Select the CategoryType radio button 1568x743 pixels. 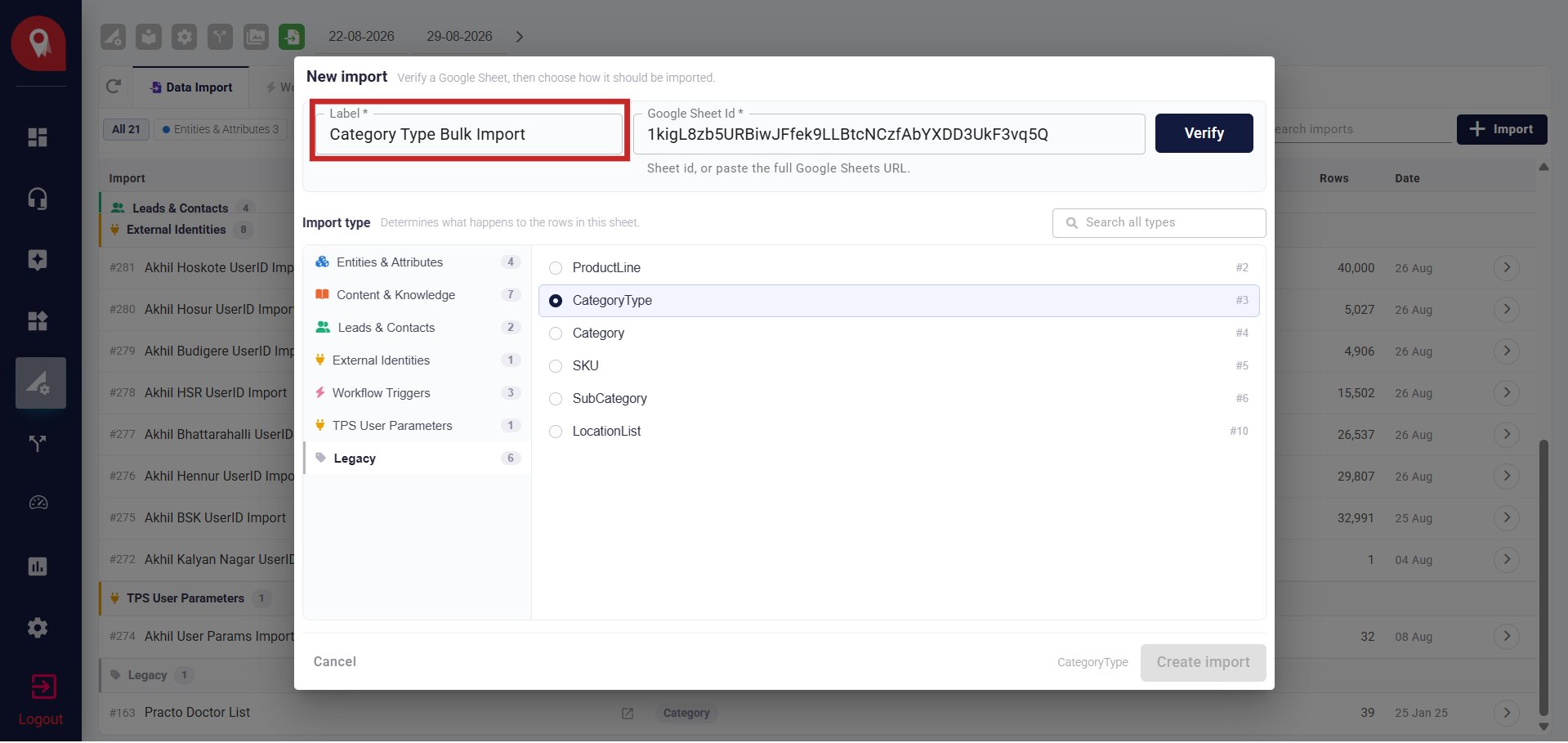556,301
